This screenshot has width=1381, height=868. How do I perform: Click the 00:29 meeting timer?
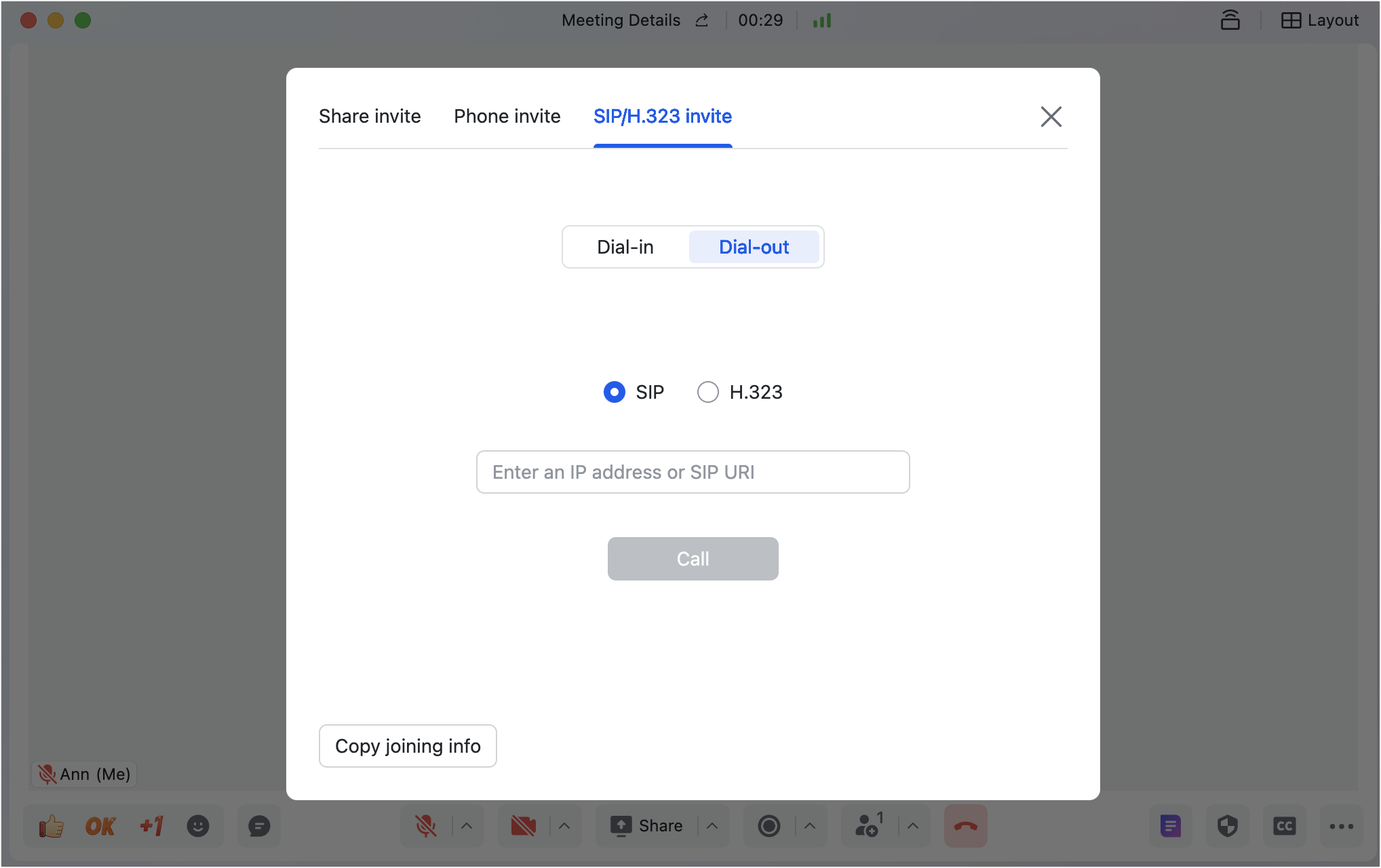[x=760, y=20]
